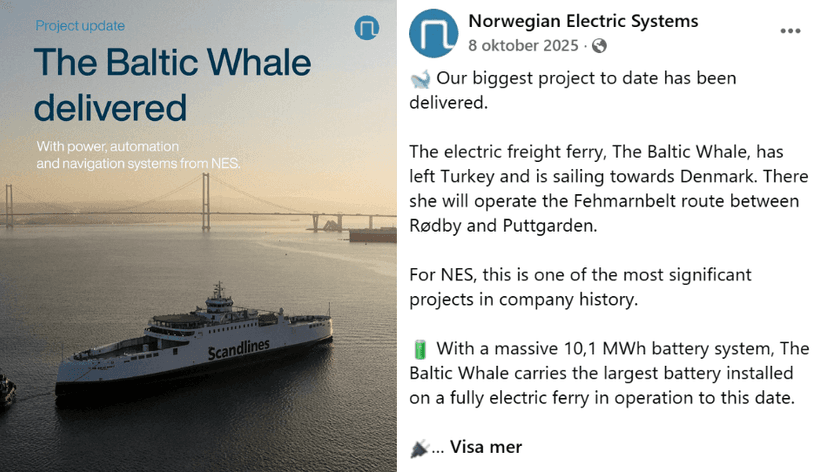Open the three-dot post options menu
This screenshot has height=472, width=819.
[790, 31]
